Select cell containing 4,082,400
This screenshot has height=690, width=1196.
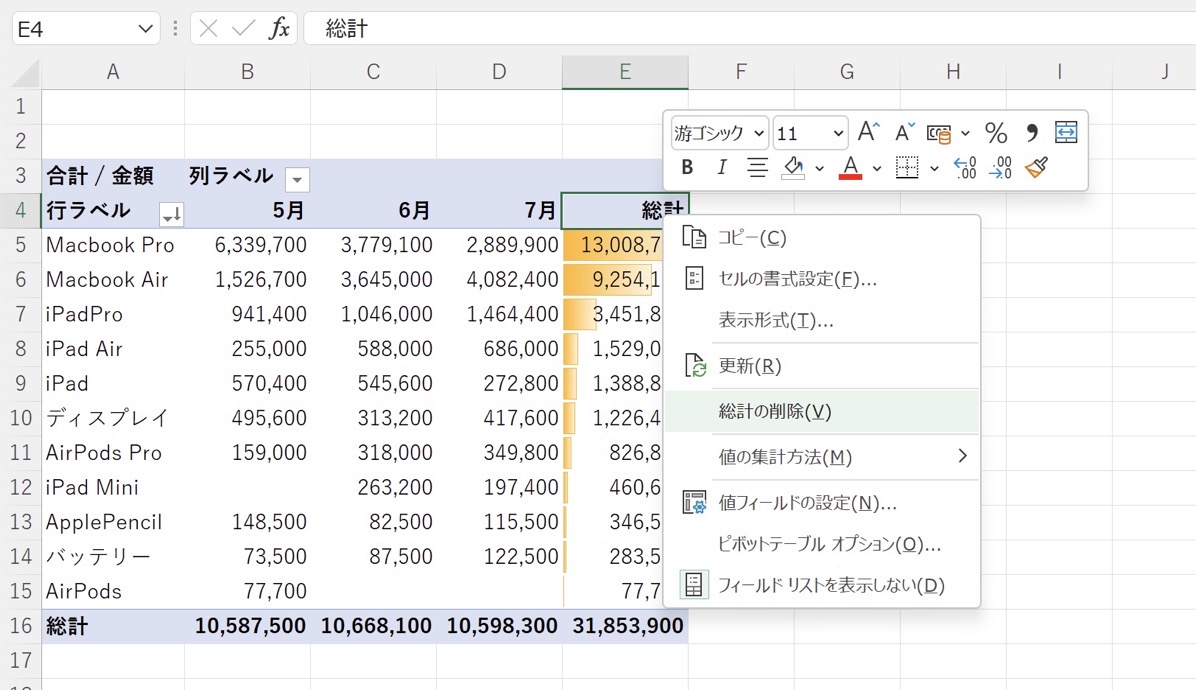pyautogui.click(x=499, y=279)
